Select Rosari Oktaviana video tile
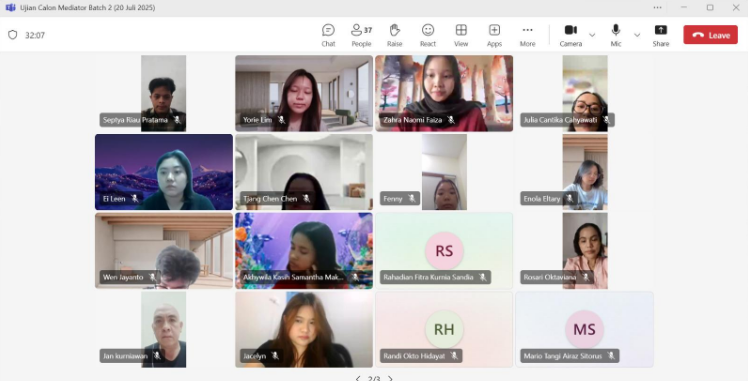Screen dimensions: 748x381 (x=584, y=250)
